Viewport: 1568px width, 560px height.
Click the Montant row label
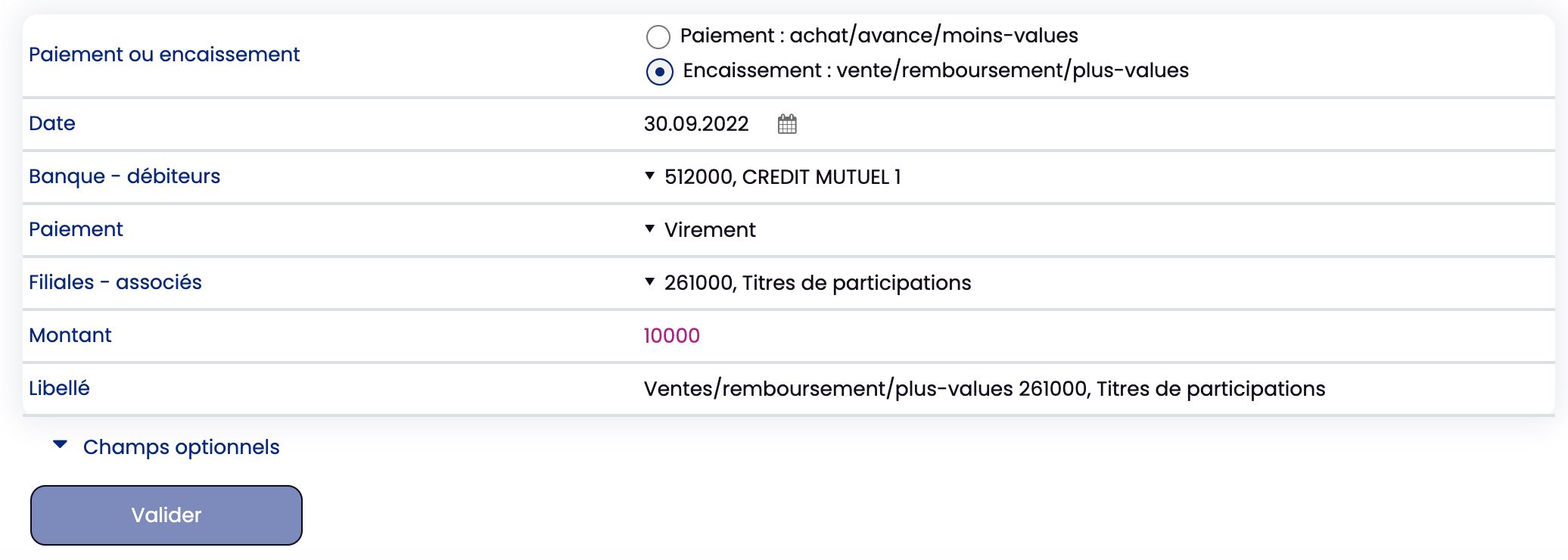(70, 335)
